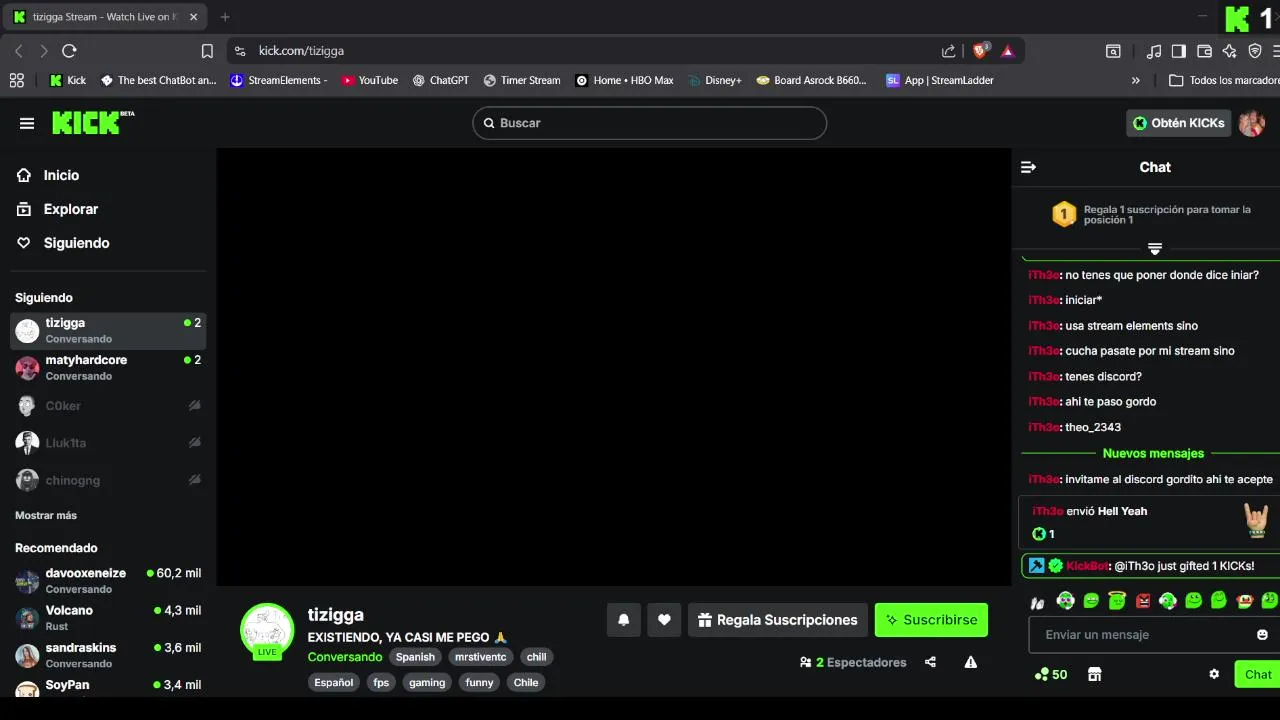Switch to the tizigga Stream browser tab
1280x720 pixels.
tap(106, 17)
